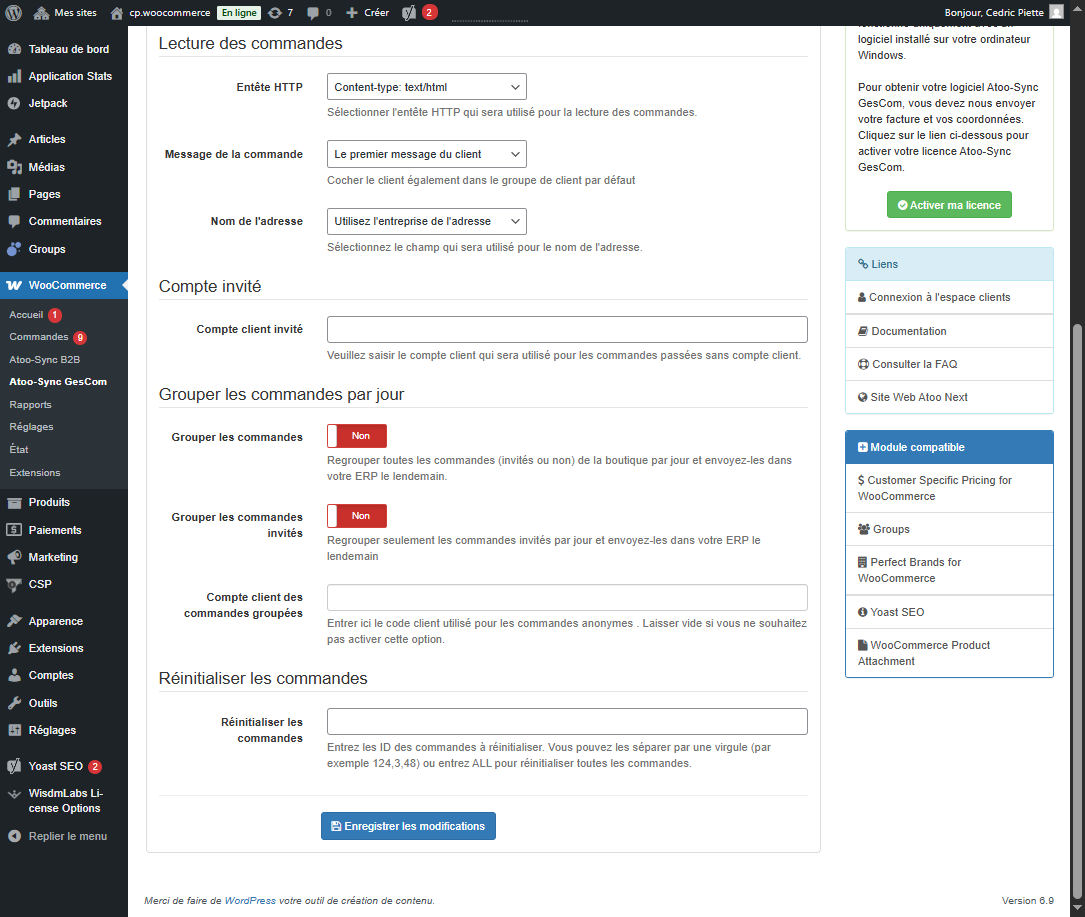Image resolution: width=1085 pixels, height=917 pixels.
Task: Click the En ligne status badge
Action: pos(239,12)
